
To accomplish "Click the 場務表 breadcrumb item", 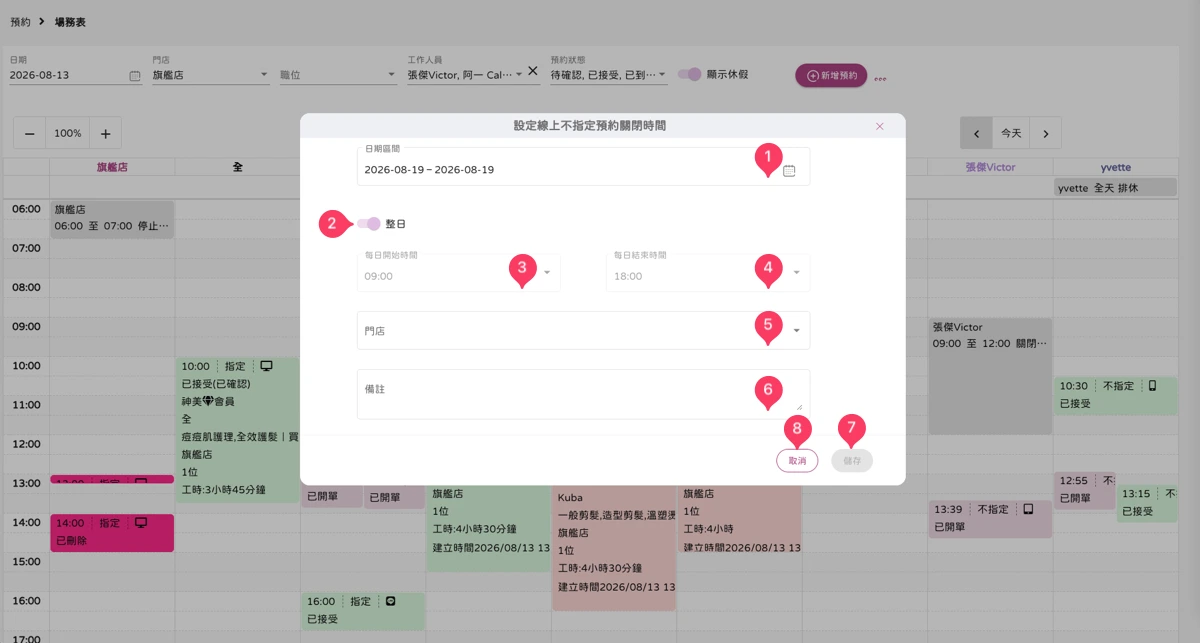I will coord(70,21).
